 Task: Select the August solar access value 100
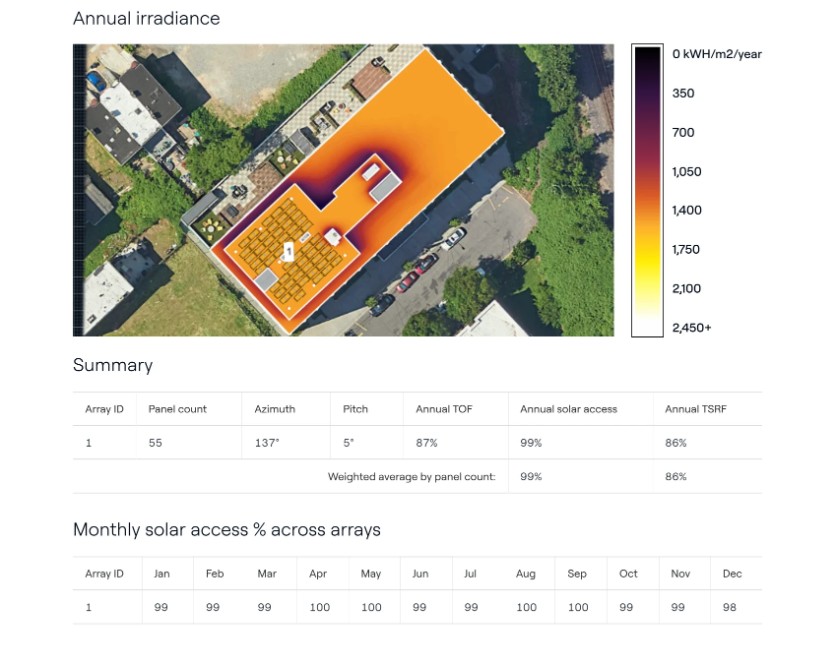526,607
